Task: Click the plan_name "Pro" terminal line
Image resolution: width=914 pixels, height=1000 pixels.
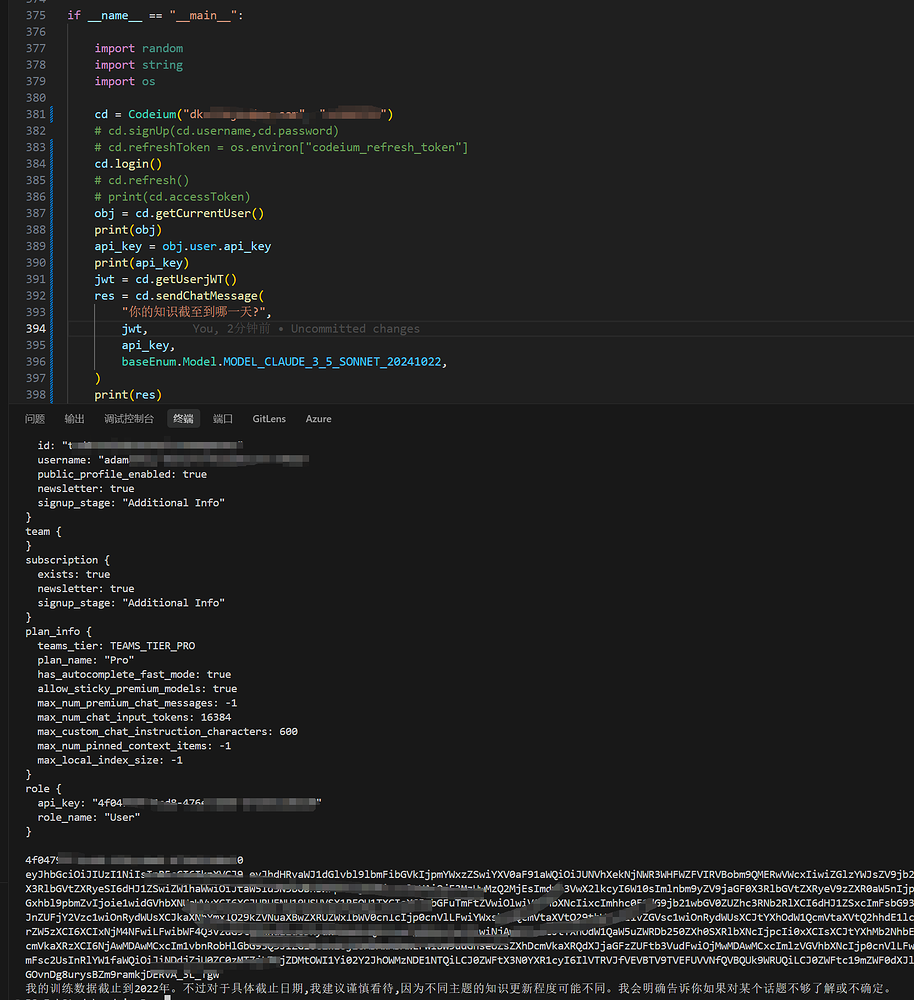Action: coord(85,660)
